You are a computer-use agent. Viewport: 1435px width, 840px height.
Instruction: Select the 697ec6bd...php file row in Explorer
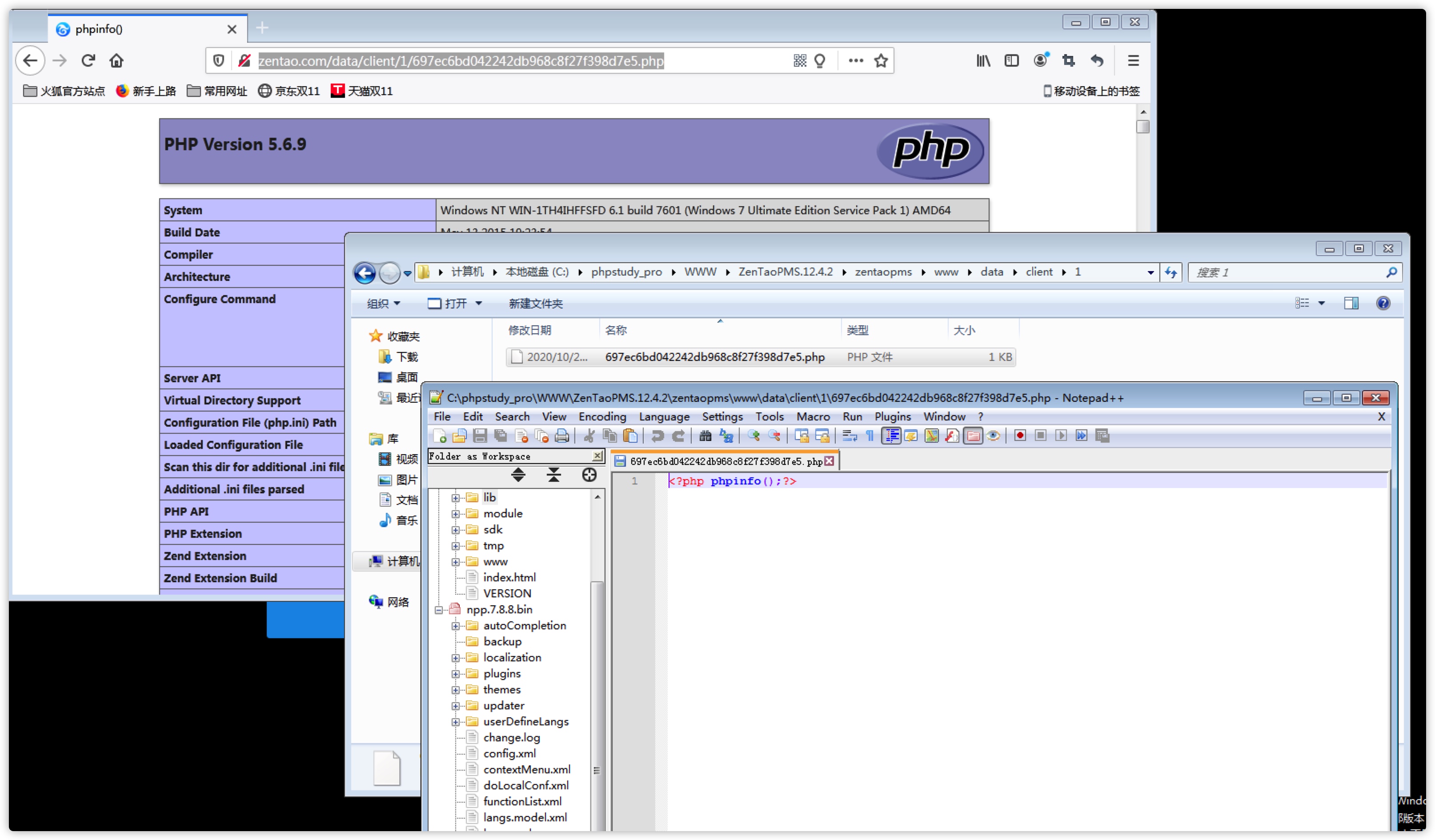point(761,357)
